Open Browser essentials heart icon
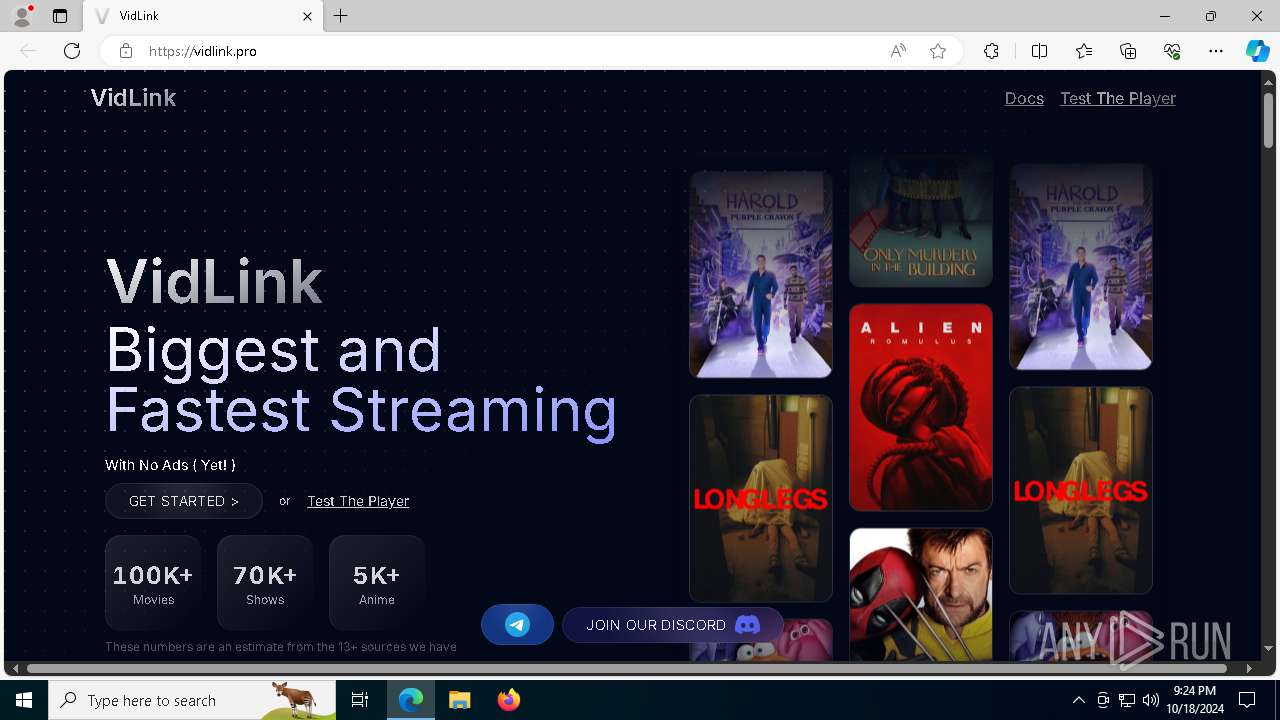Image resolution: width=1280 pixels, height=720 pixels. pyautogui.click(x=1172, y=51)
